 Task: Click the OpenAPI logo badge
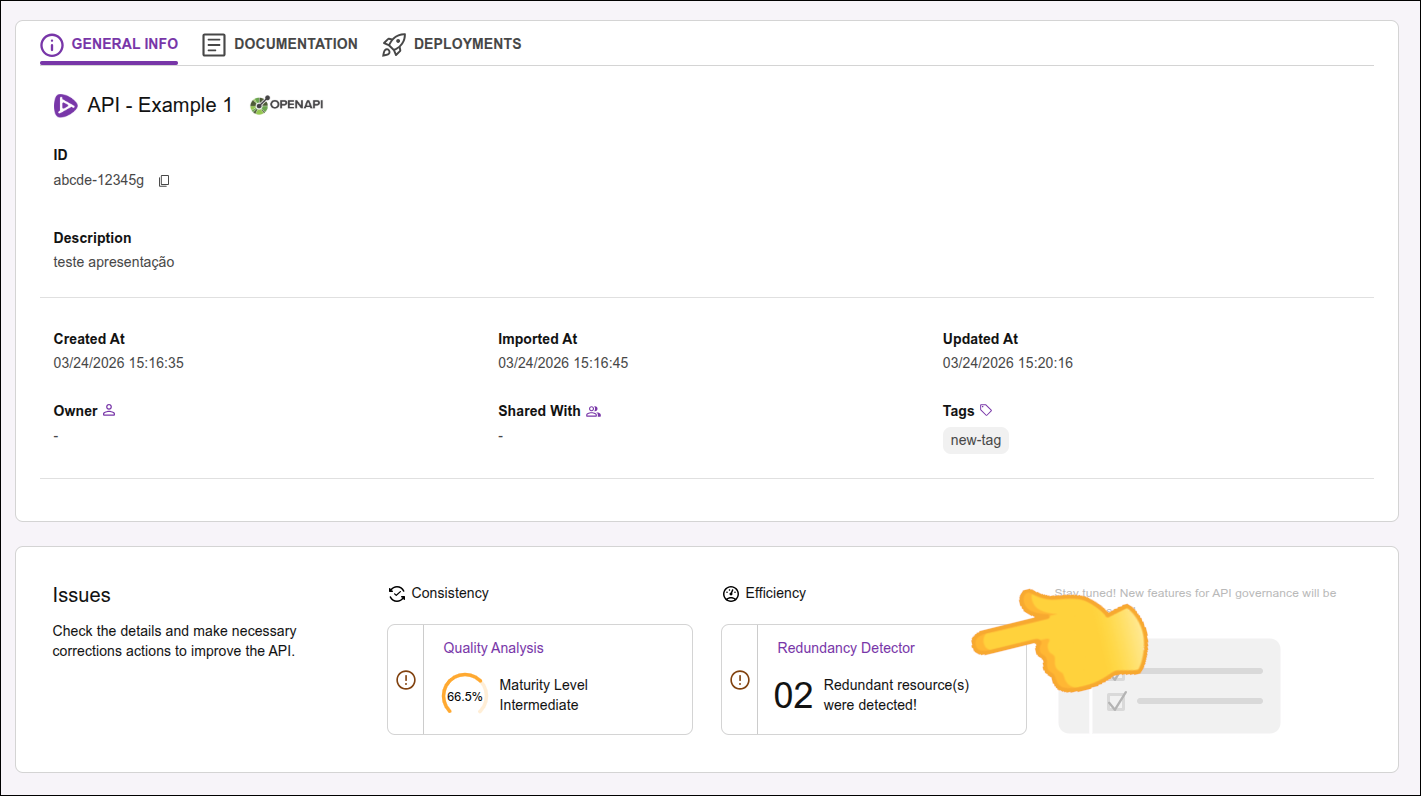[x=286, y=105]
